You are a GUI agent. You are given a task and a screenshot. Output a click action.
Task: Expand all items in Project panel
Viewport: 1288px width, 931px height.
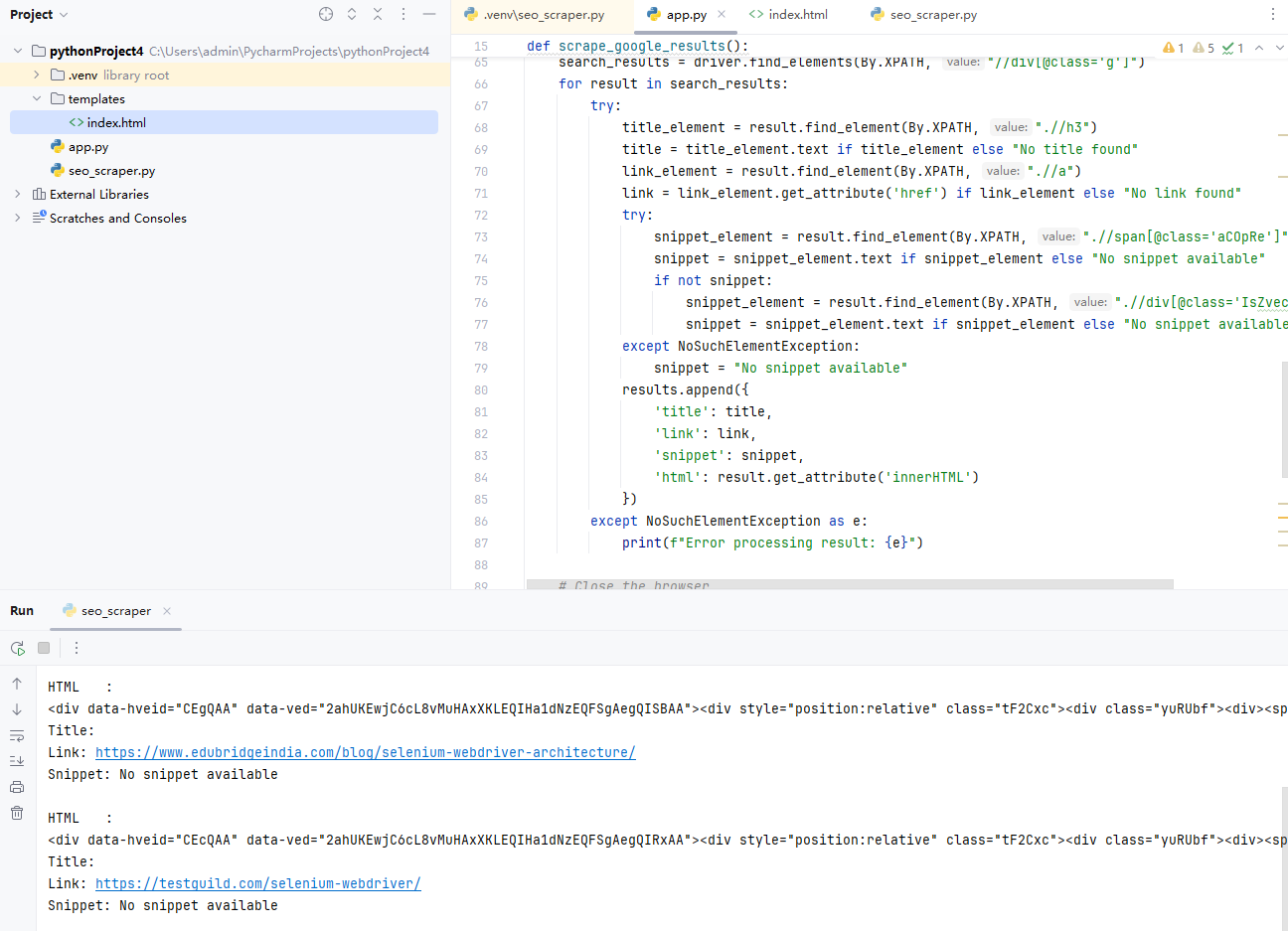[352, 14]
